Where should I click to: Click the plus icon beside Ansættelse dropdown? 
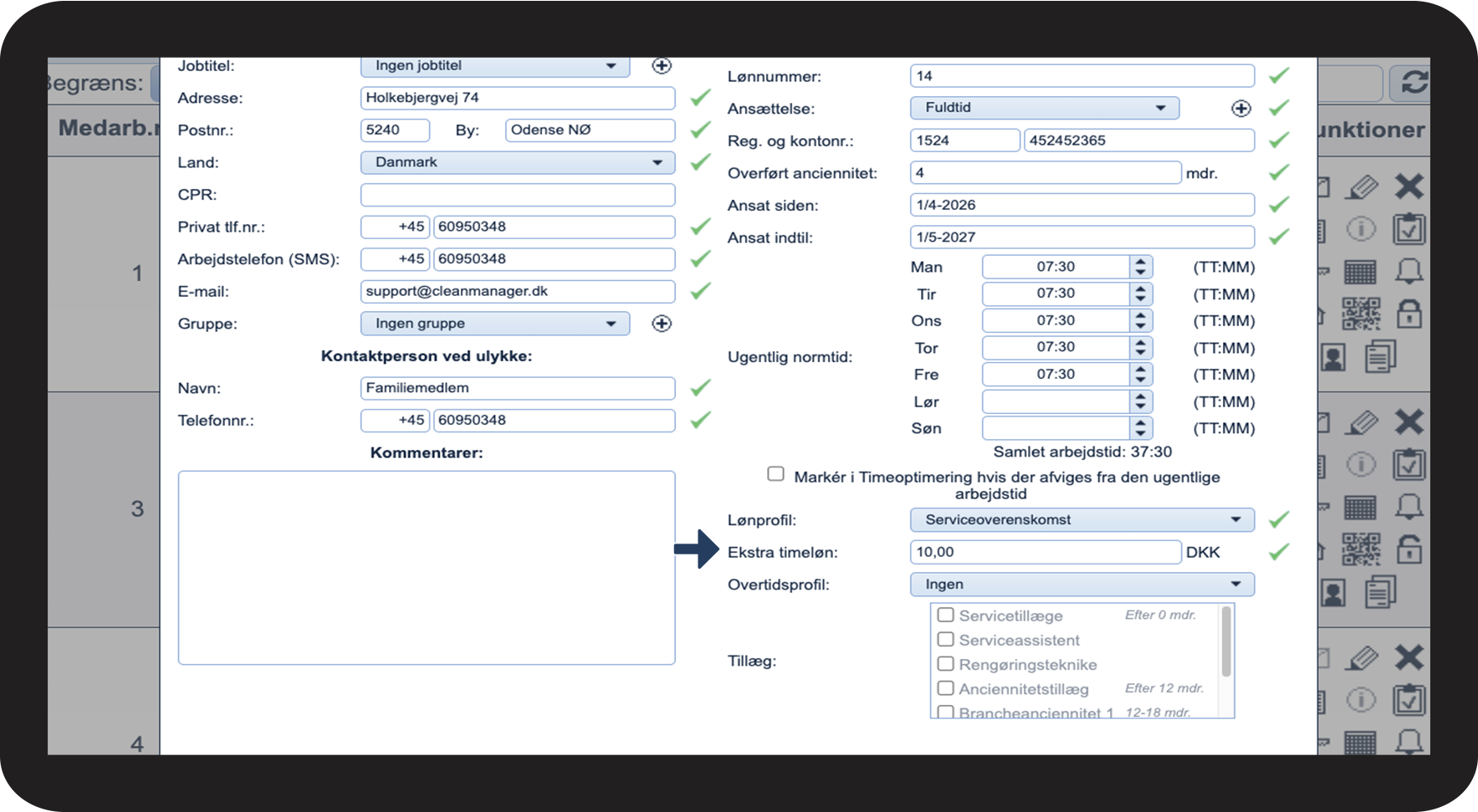click(1241, 109)
